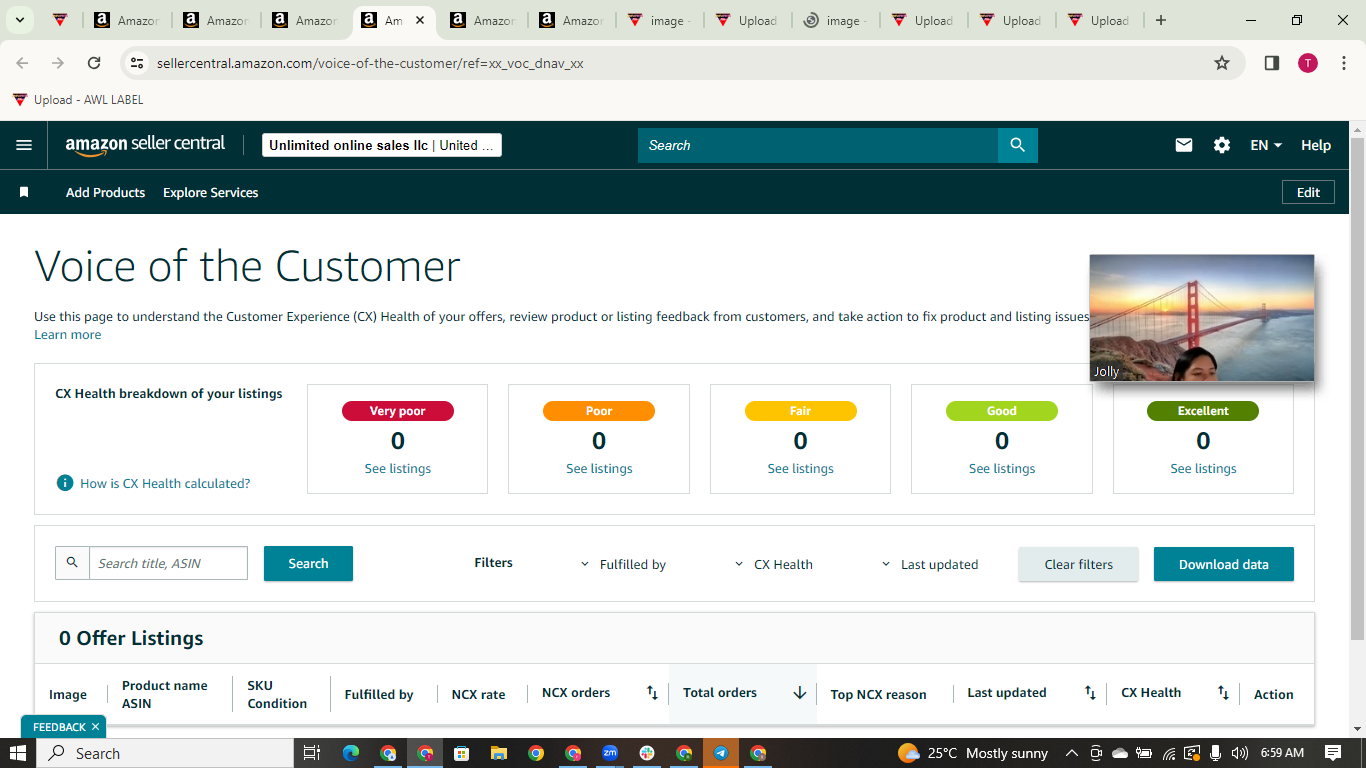Open the Unlimited online sales llc account switcher

[x=382, y=145]
